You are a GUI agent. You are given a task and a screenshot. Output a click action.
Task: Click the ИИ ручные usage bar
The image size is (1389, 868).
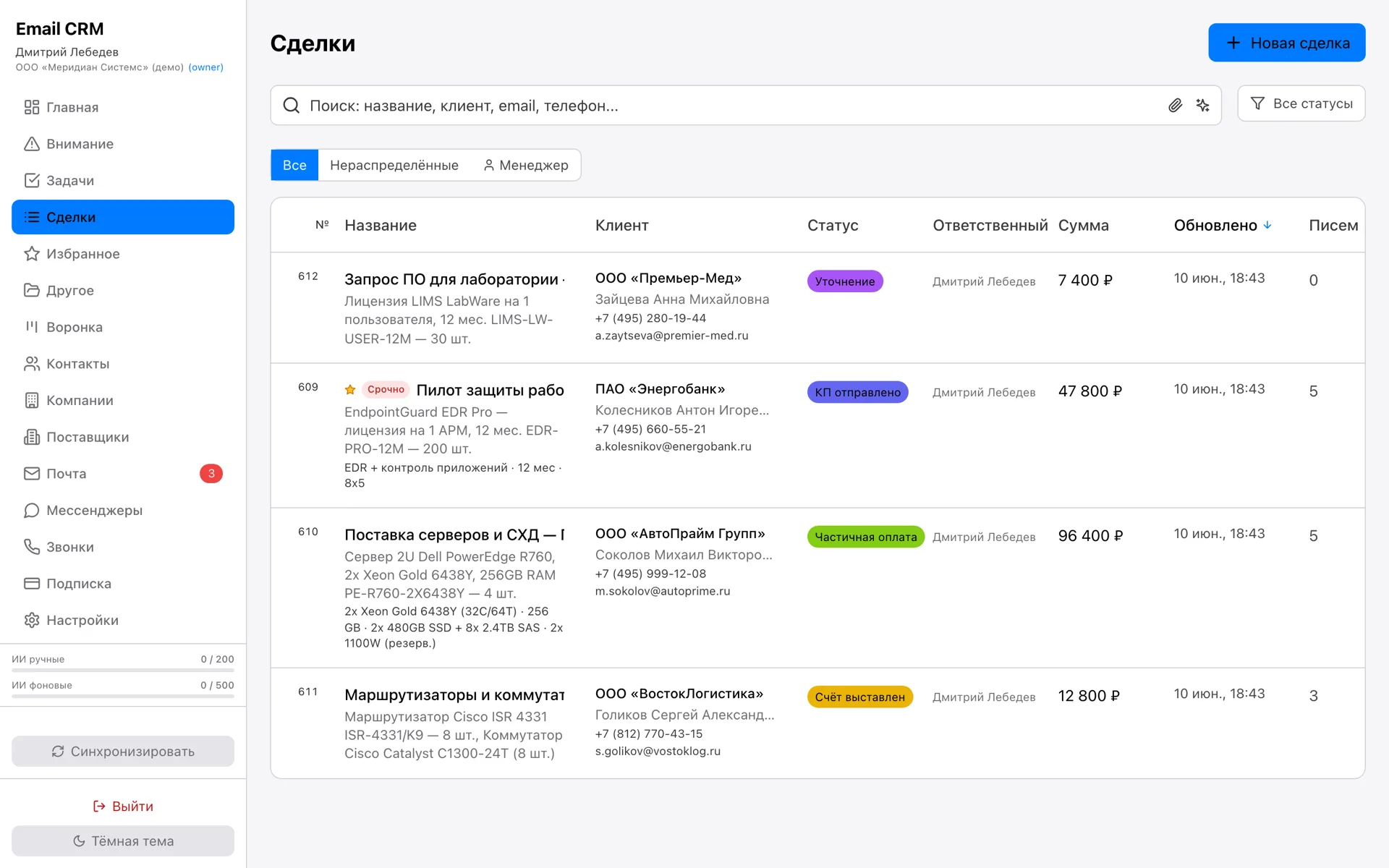pyautogui.click(x=123, y=670)
